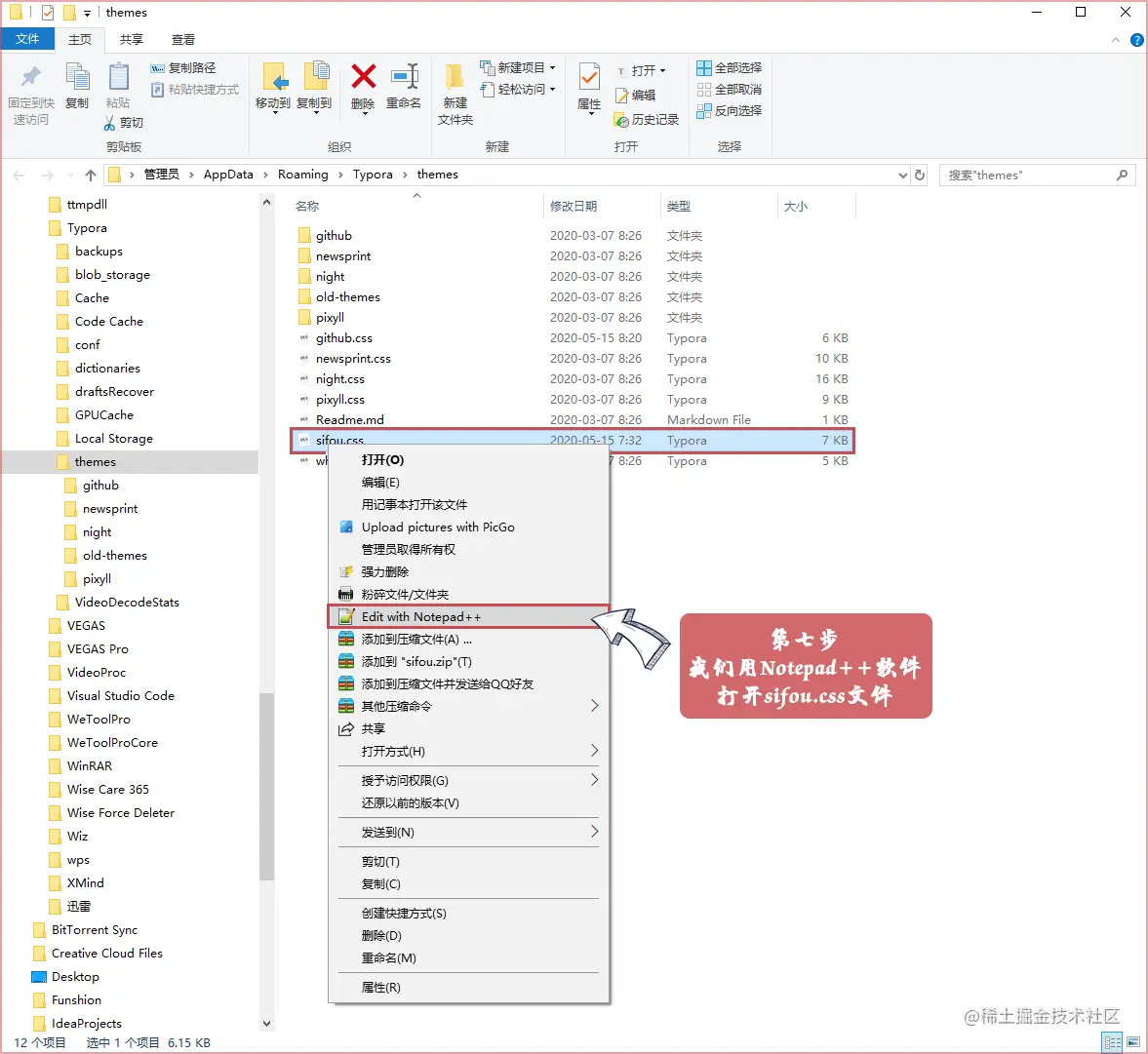Select the 剪切 (Cut) icon
Viewport: 1148px width, 1054px height.
(125, 124)
